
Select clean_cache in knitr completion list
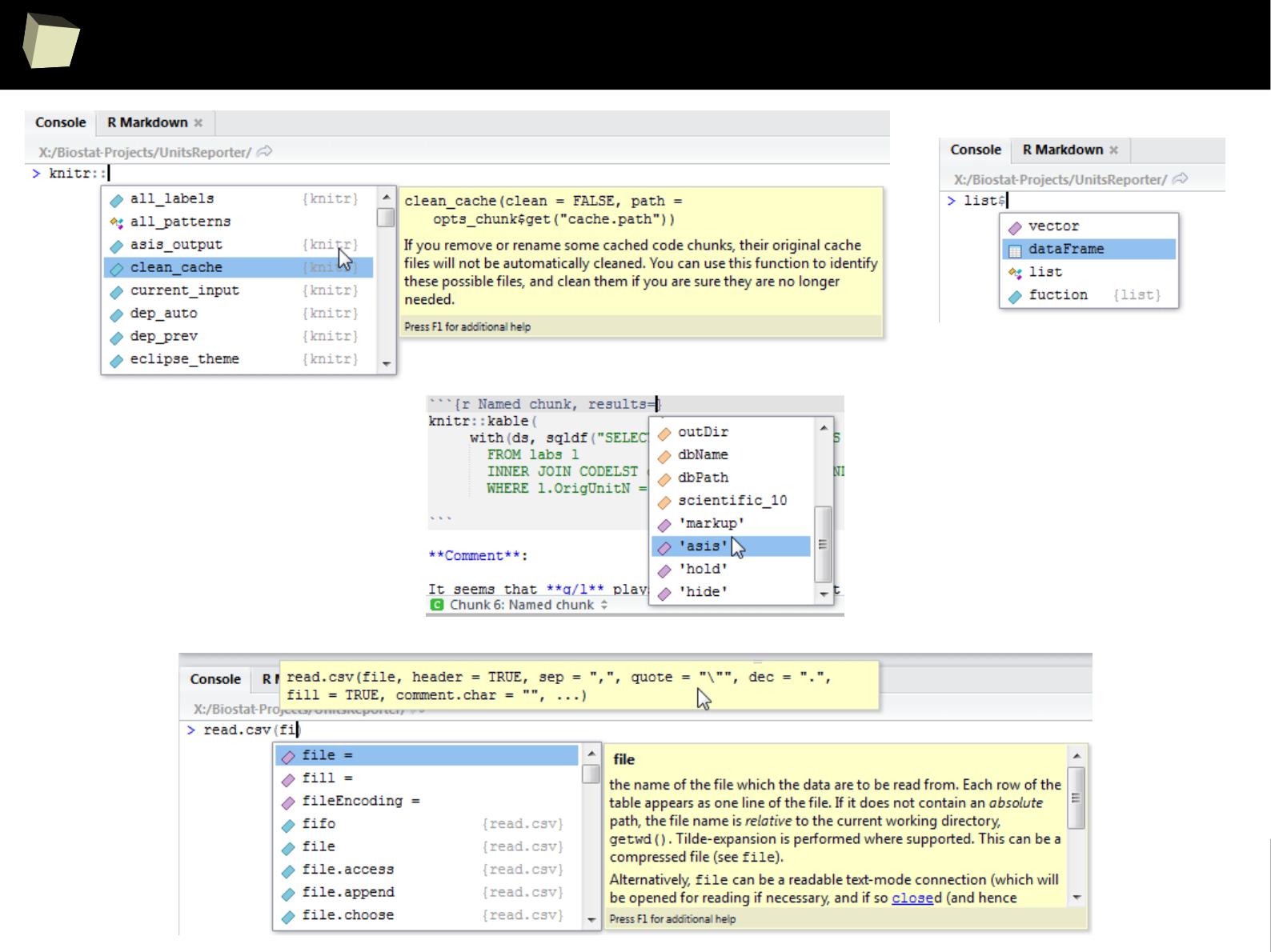(x=239, y=267)
